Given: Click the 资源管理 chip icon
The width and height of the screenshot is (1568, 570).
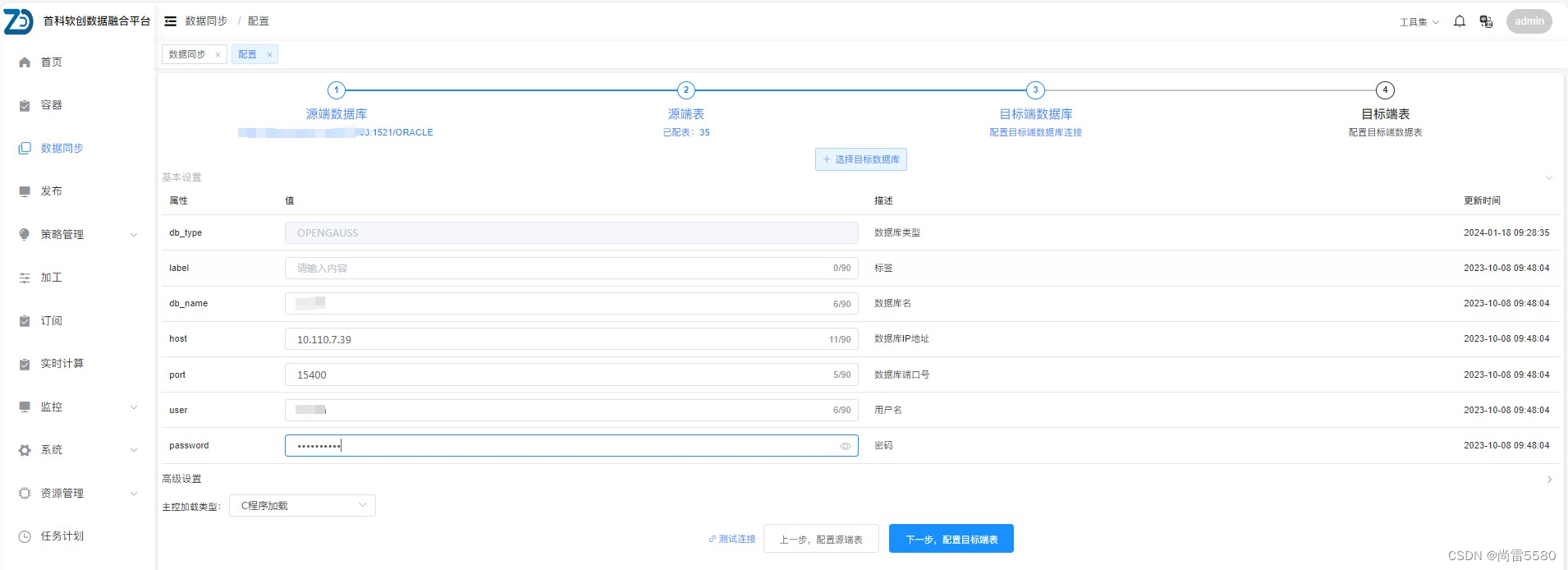Looking at the screenshot, I should click(25, 493).
